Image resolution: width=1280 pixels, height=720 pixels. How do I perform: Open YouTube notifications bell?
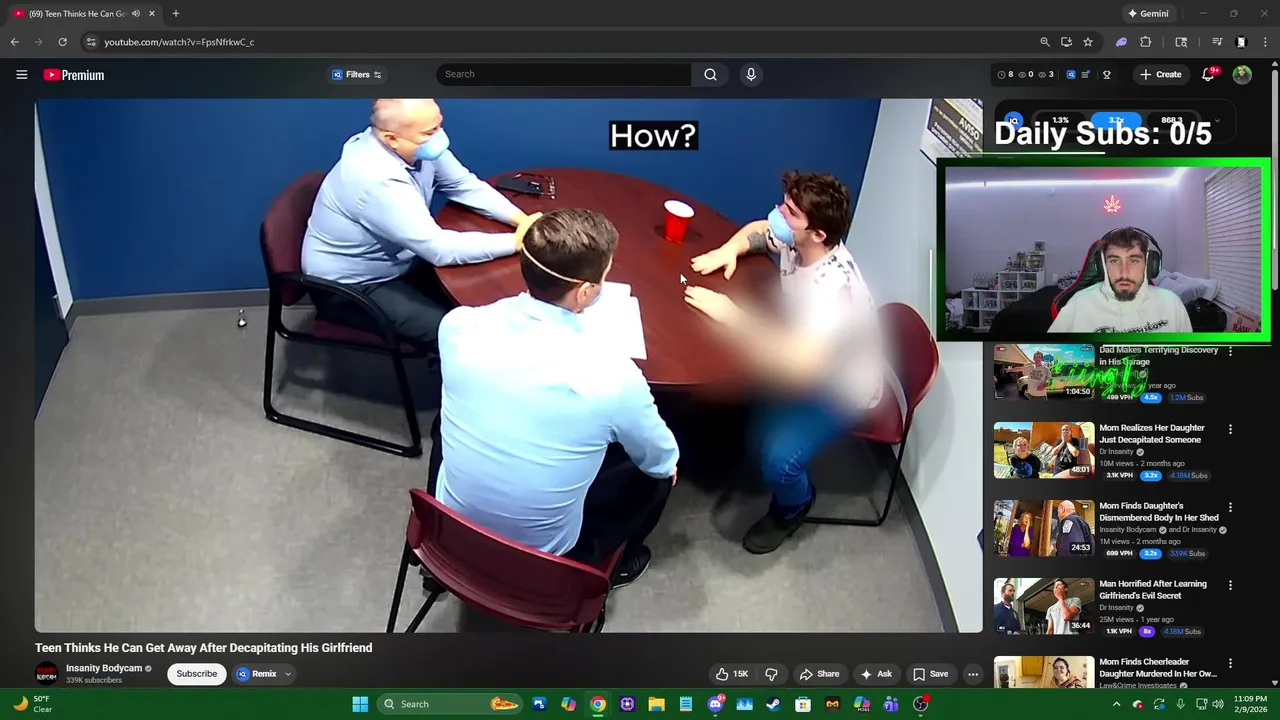pyautogui.click(x=1208, y=75)
